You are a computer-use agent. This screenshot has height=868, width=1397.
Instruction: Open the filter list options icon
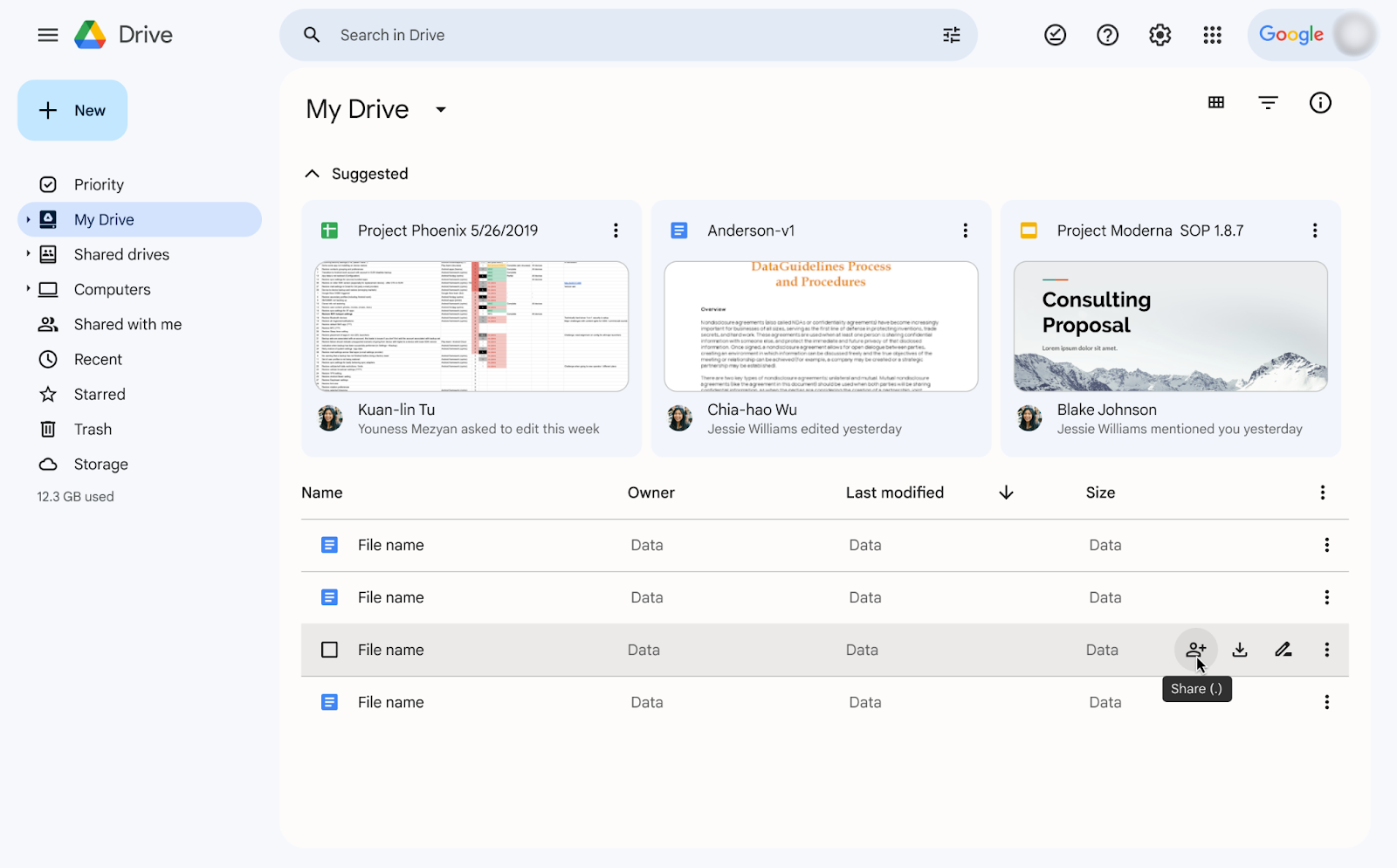tap(1269, 103)
